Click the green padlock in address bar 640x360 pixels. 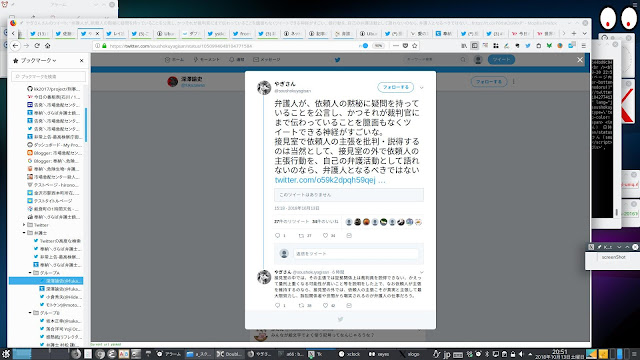[104, 46]
